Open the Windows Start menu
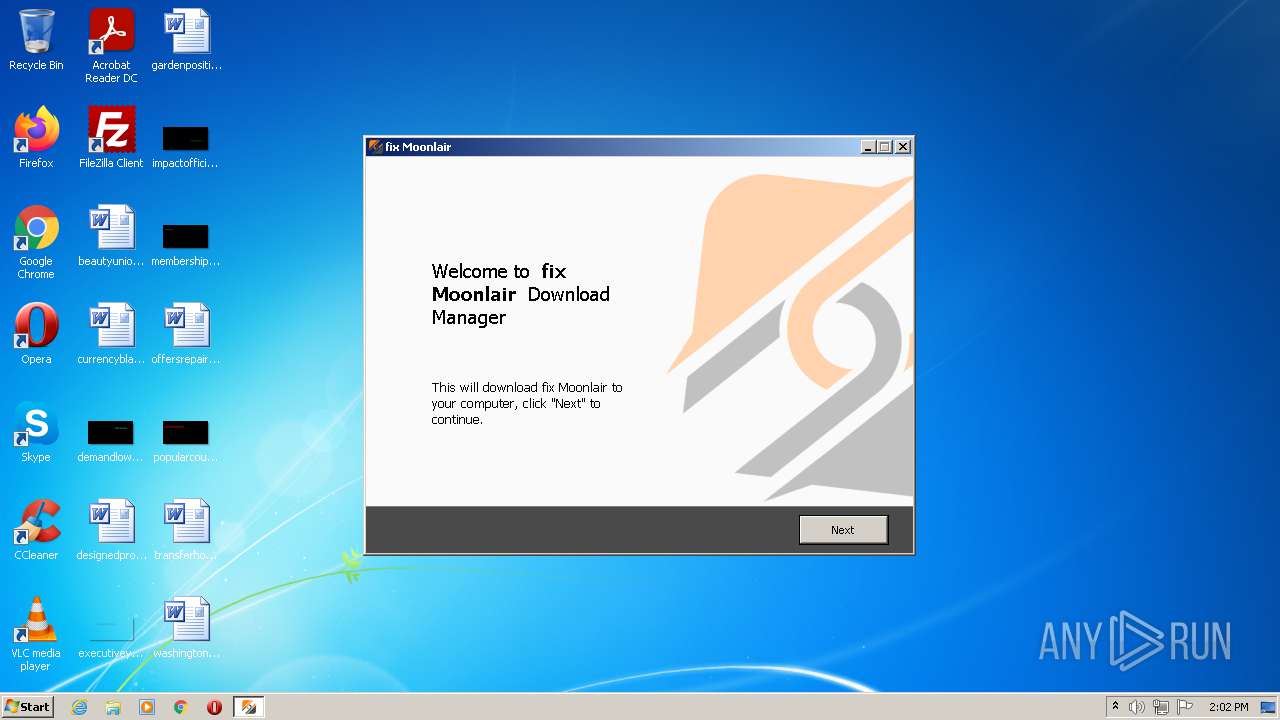Image resolution: width=1280 pixels, height=720 pixels. [x=27, y=707]
